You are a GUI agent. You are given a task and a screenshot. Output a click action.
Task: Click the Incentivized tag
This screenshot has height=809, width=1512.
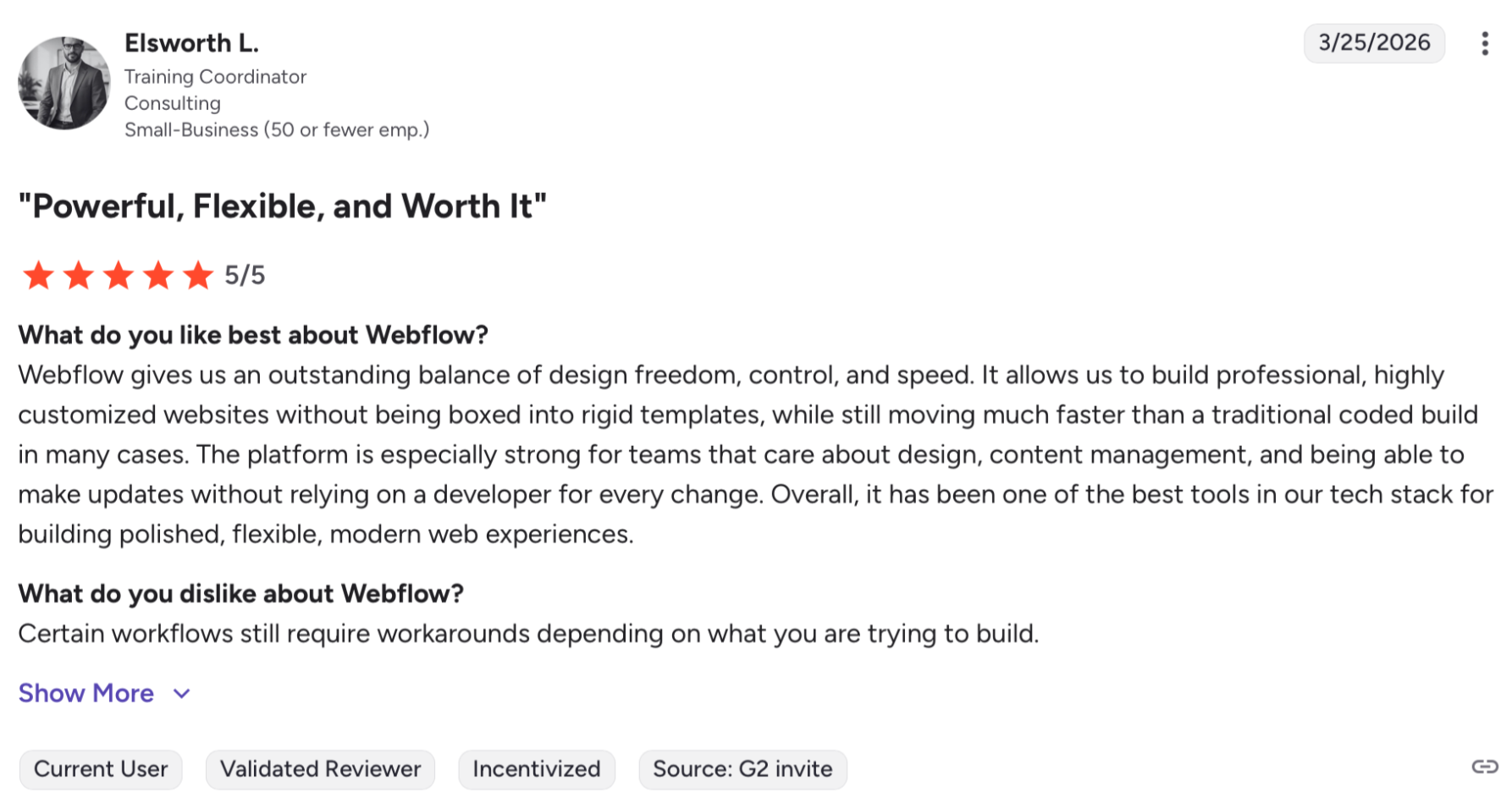(x=537, y=769)
